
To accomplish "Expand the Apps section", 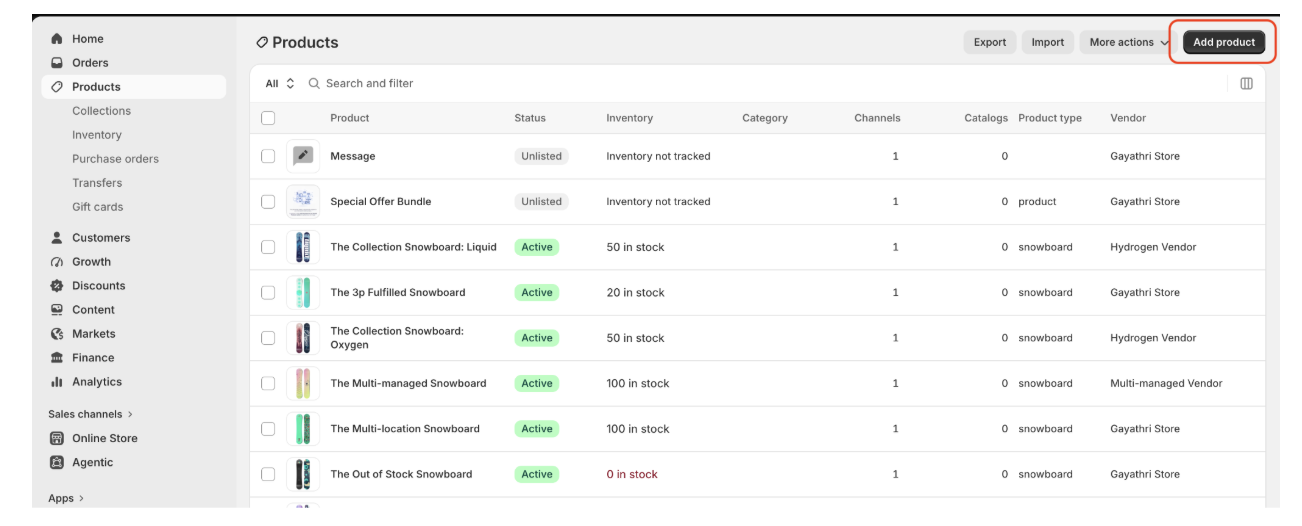I will [66, 498].
